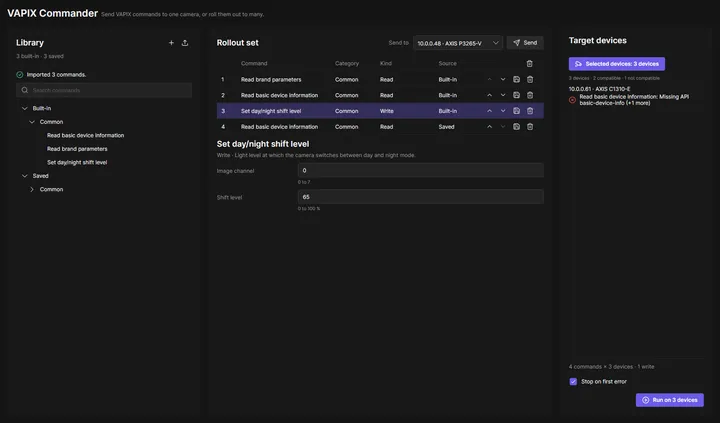Click the Source column header
The width and height of the screenshot is (720, 423).
pyautogui.click(x=447, y=63)
